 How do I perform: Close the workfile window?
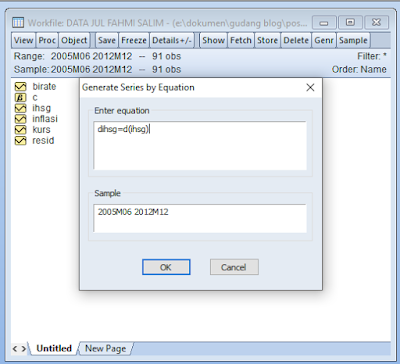pyautogui.click(x=376, y=23)
